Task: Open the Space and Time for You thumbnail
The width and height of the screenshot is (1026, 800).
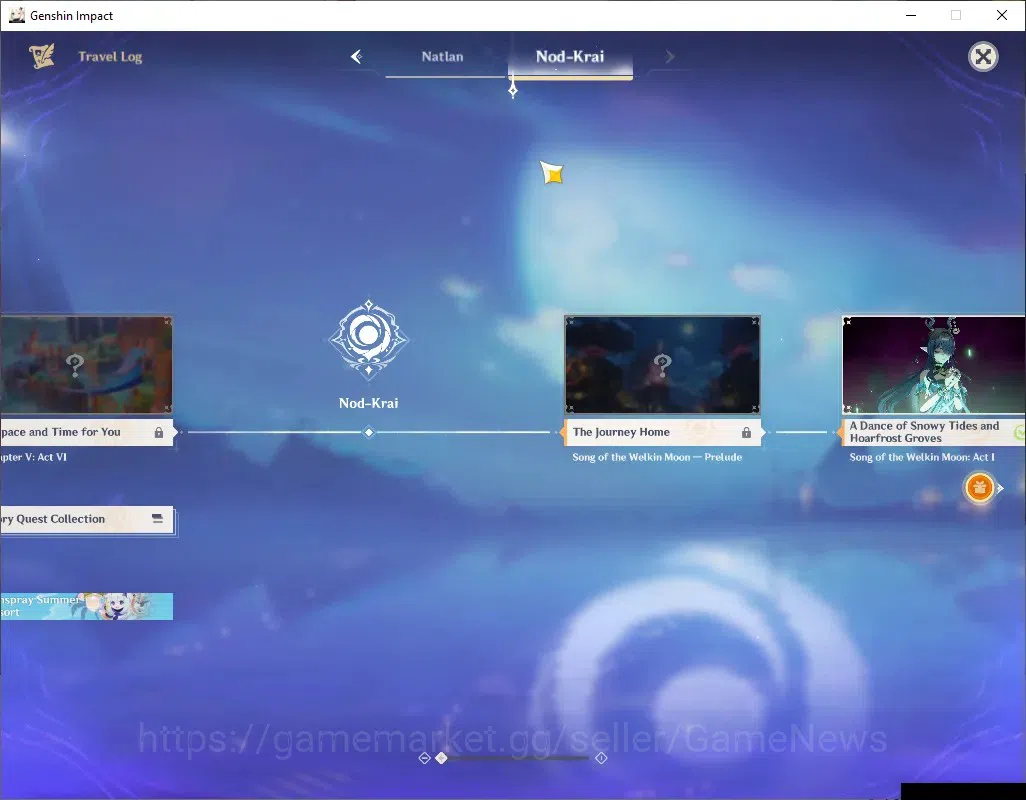Action: [x=86, y=364]
